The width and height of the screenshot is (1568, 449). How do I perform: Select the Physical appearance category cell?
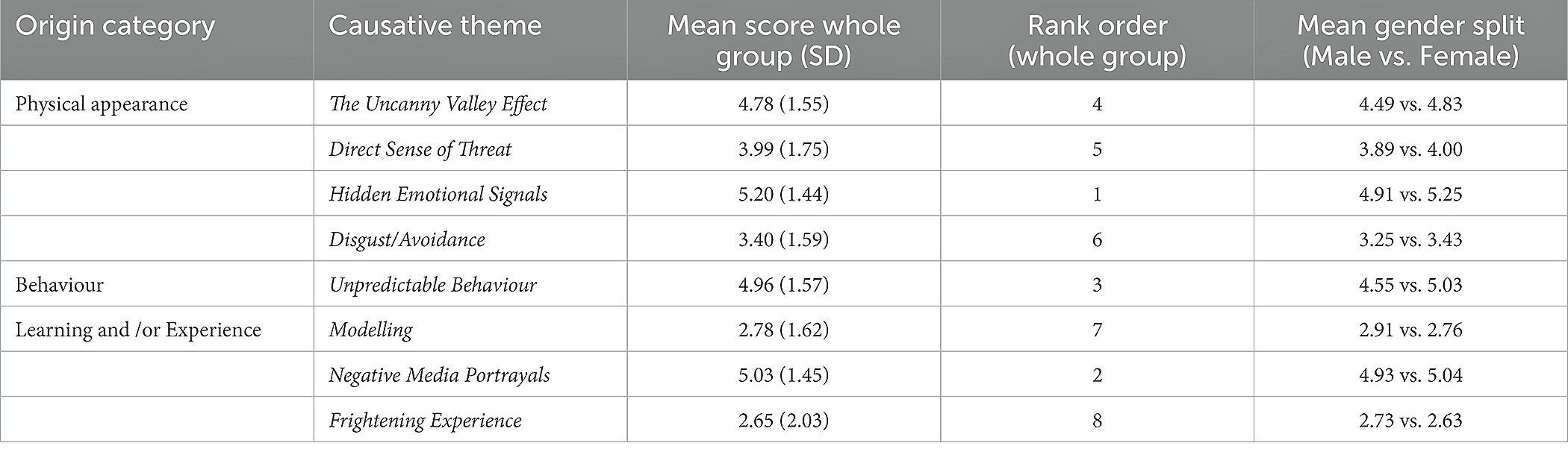pos(102,104)
